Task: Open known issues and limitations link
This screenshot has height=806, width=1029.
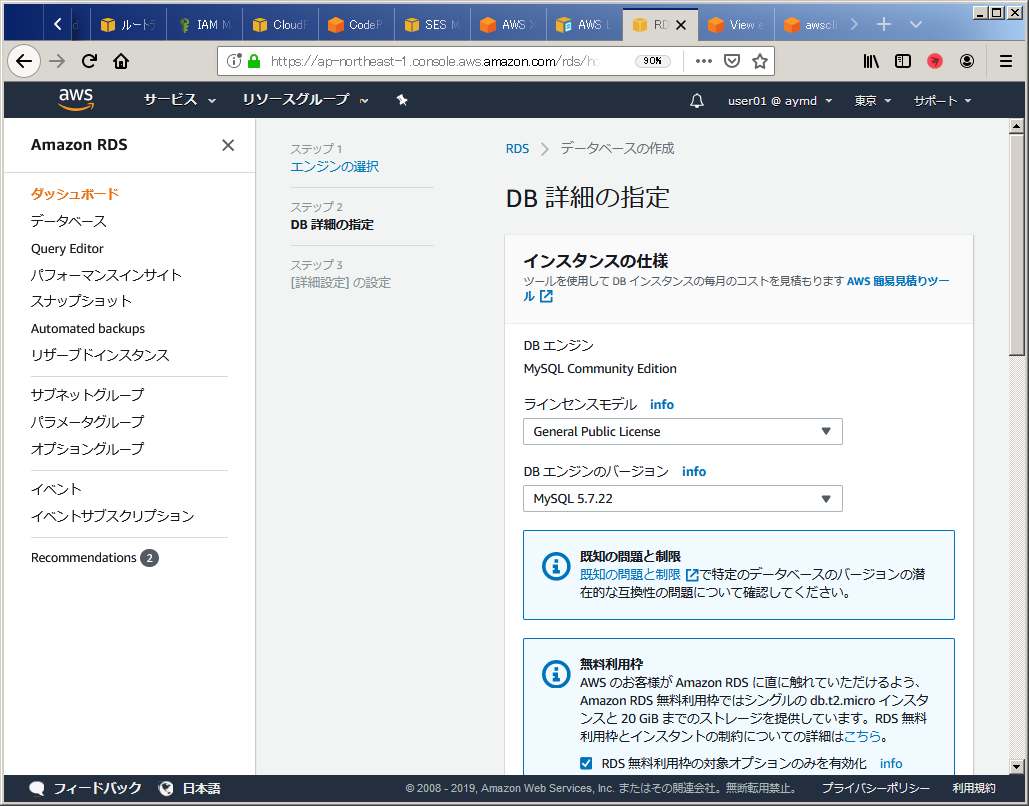Action: [630, 575]
